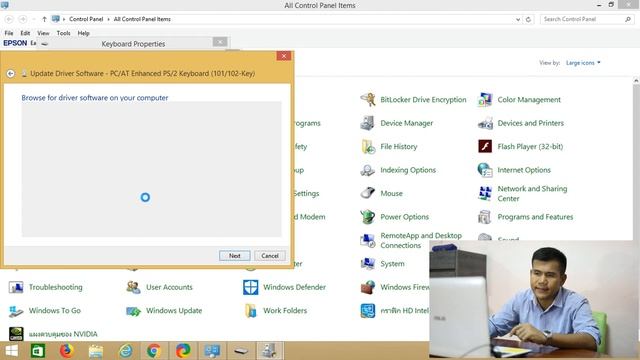Image resolution: width=640 pixels, height=360 pixels.
Task: Click scrollbar up arrow in Control Panel
Action: click(636, 81)
